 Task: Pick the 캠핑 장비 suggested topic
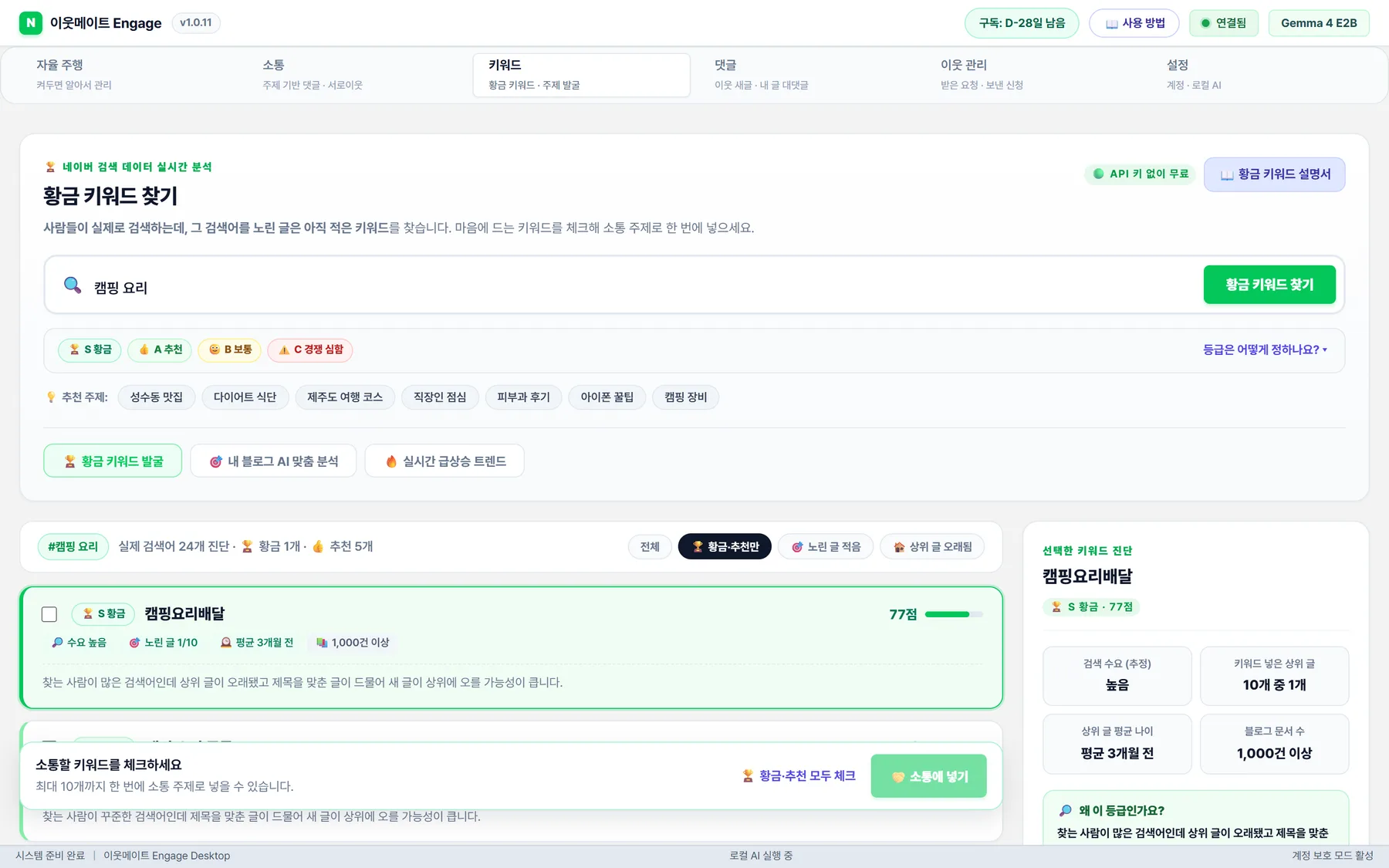click(686, 397)
